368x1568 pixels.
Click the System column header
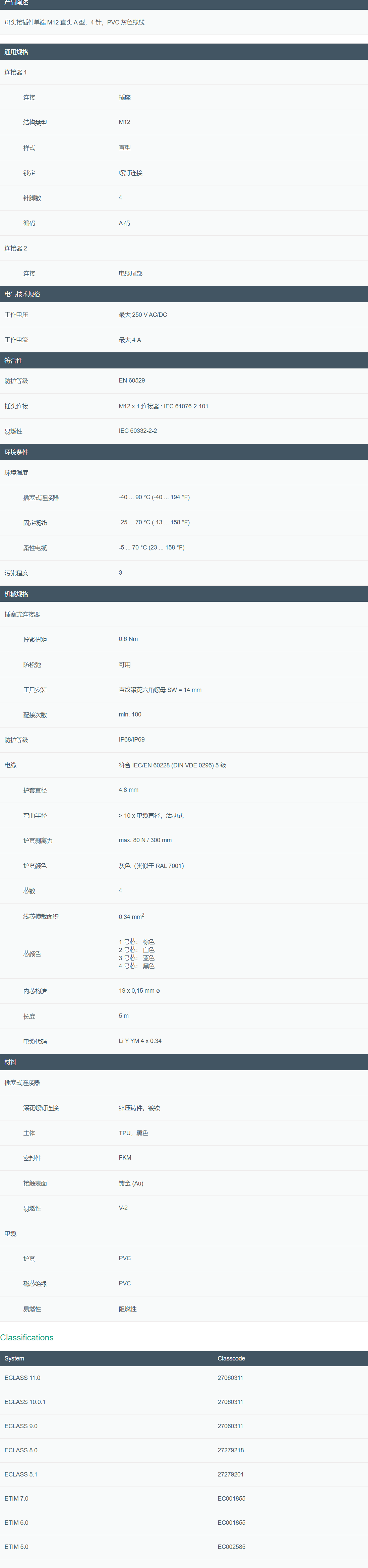click(15, 1358)
